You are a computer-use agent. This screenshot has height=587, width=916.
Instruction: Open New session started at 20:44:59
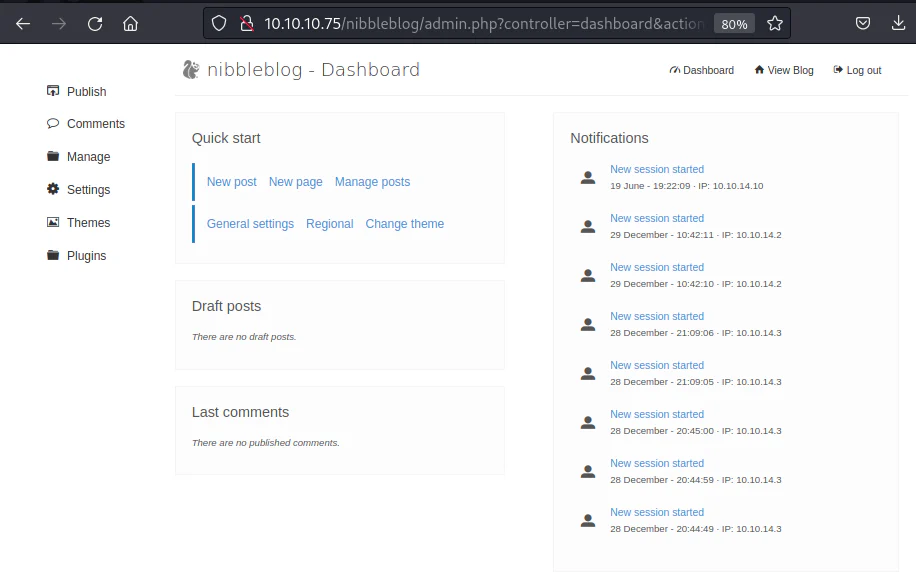pyautogui.click(x=657, y=463)
